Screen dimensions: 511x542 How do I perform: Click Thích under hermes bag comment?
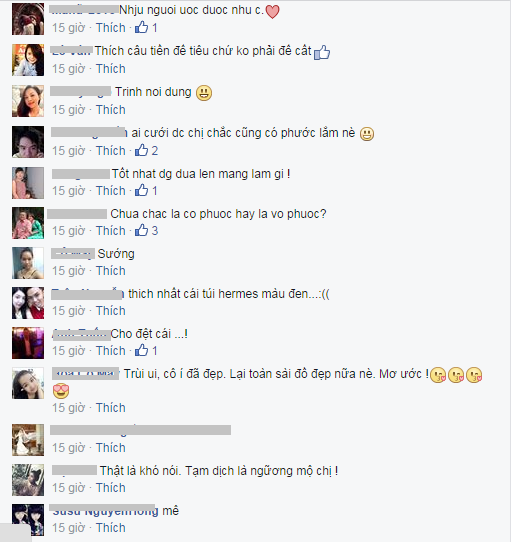click(x=111, y=311)
